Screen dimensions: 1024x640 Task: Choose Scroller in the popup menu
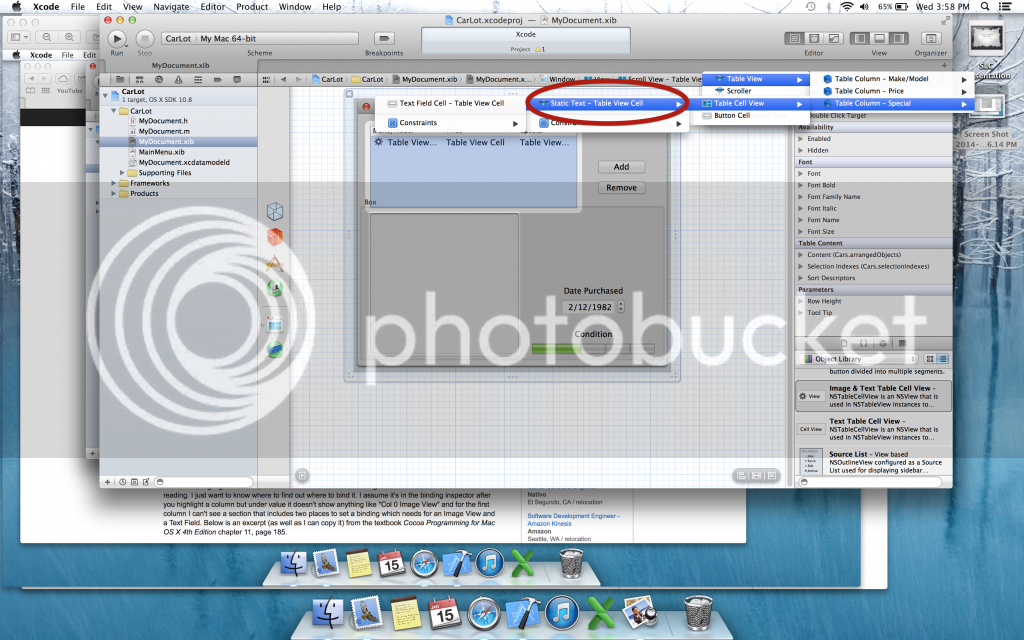(756, 91)
